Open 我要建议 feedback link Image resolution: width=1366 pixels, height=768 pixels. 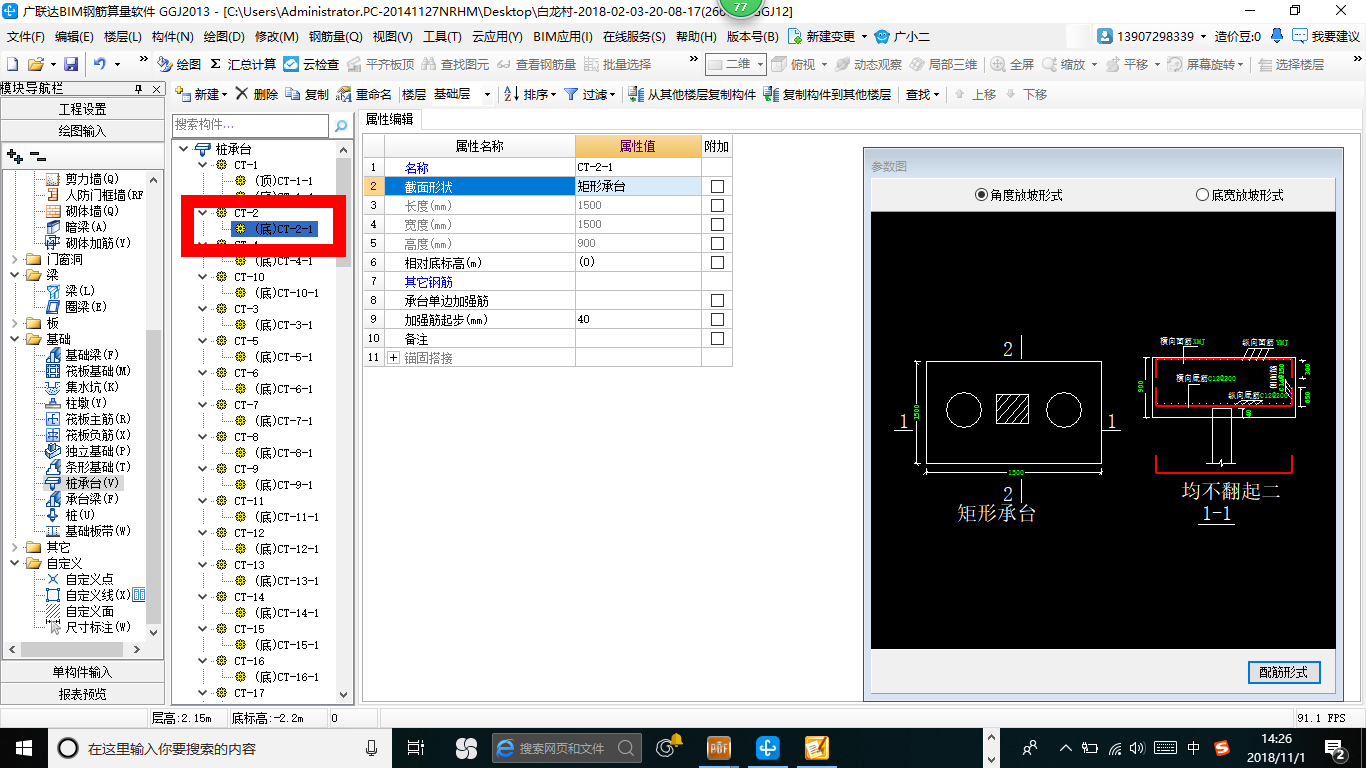pos(1325,36)
